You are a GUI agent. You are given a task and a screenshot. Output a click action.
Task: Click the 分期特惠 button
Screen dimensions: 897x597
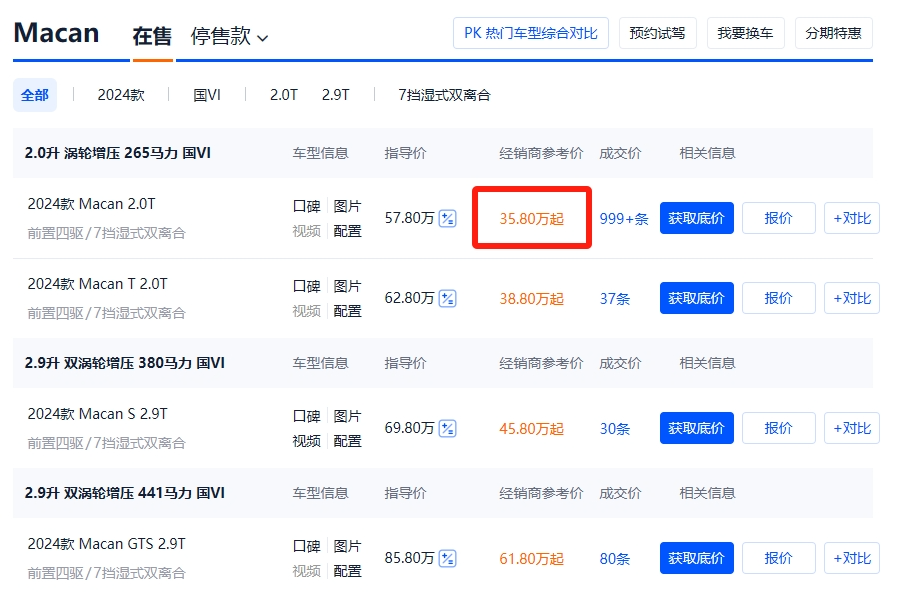tap(834, 33)
